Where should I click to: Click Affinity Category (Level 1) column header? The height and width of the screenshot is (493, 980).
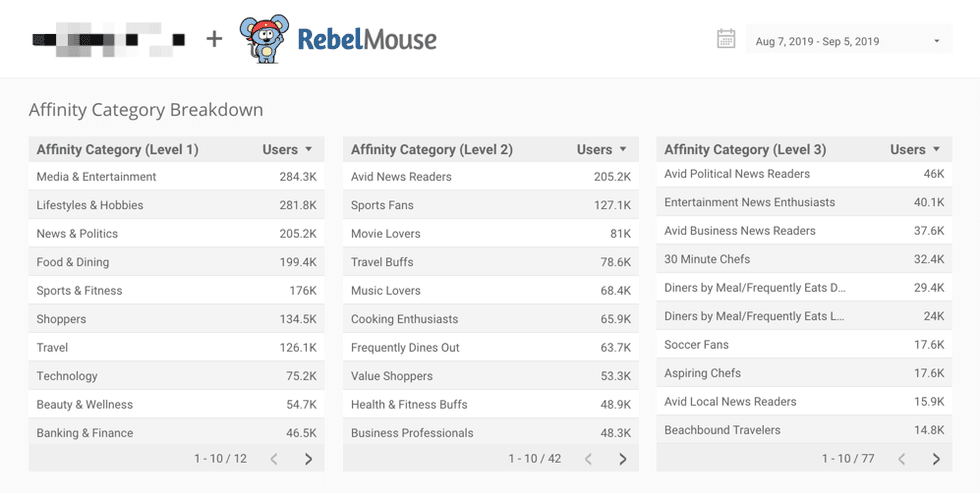117,150
